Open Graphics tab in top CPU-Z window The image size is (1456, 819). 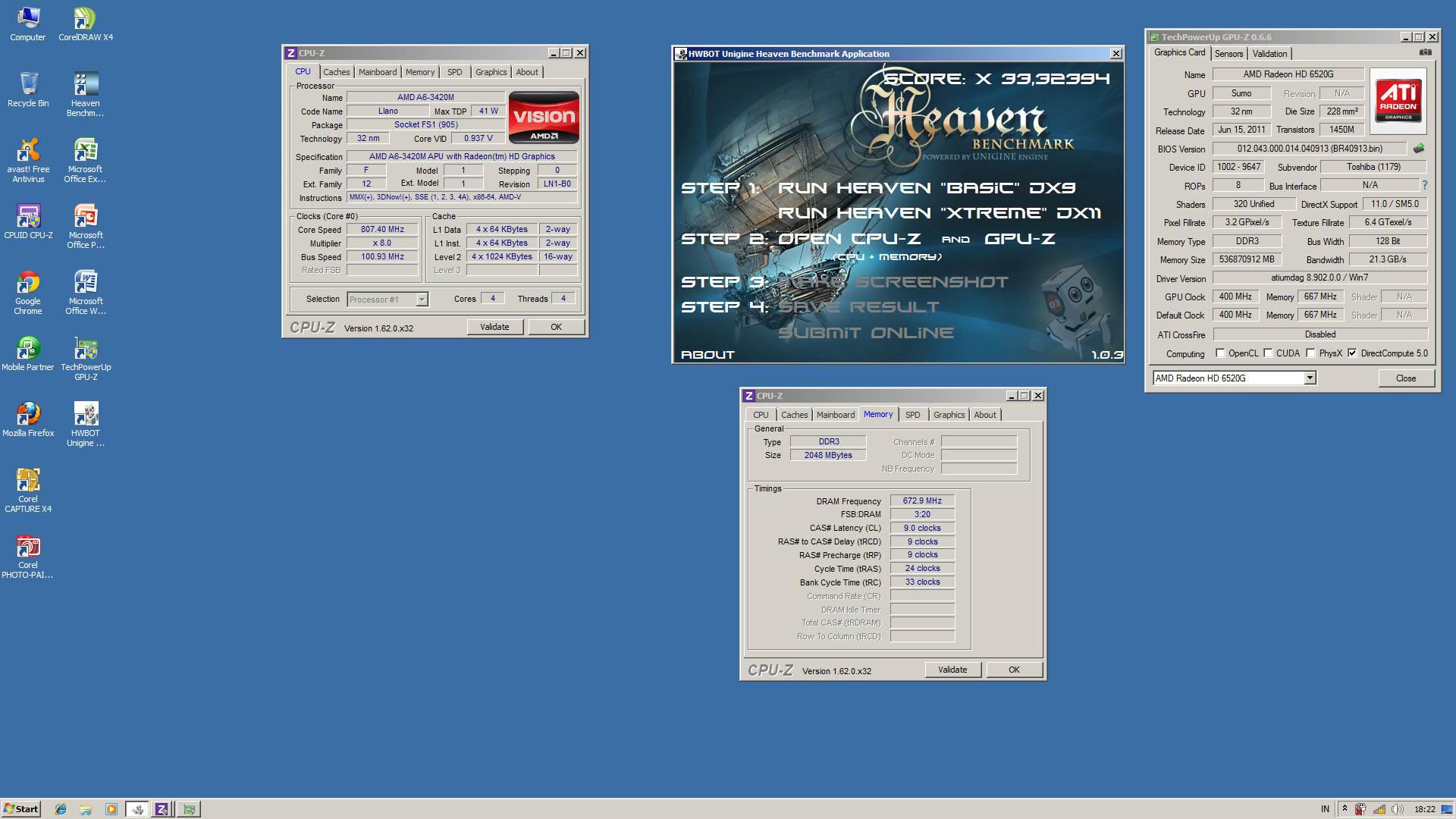(491, 72)
